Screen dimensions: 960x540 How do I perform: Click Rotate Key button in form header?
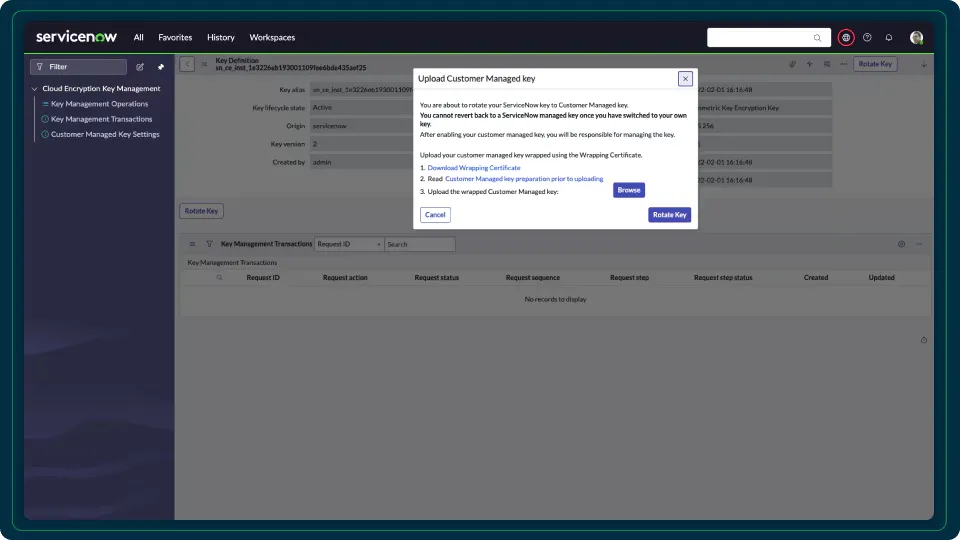(x=875, y=64)
